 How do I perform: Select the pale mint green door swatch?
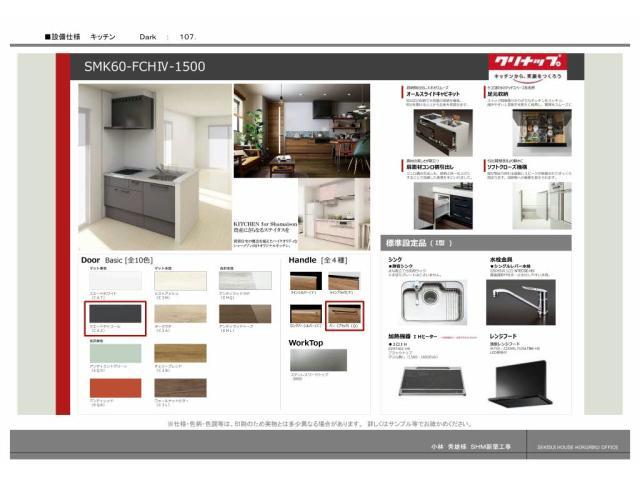pos(115,353)
